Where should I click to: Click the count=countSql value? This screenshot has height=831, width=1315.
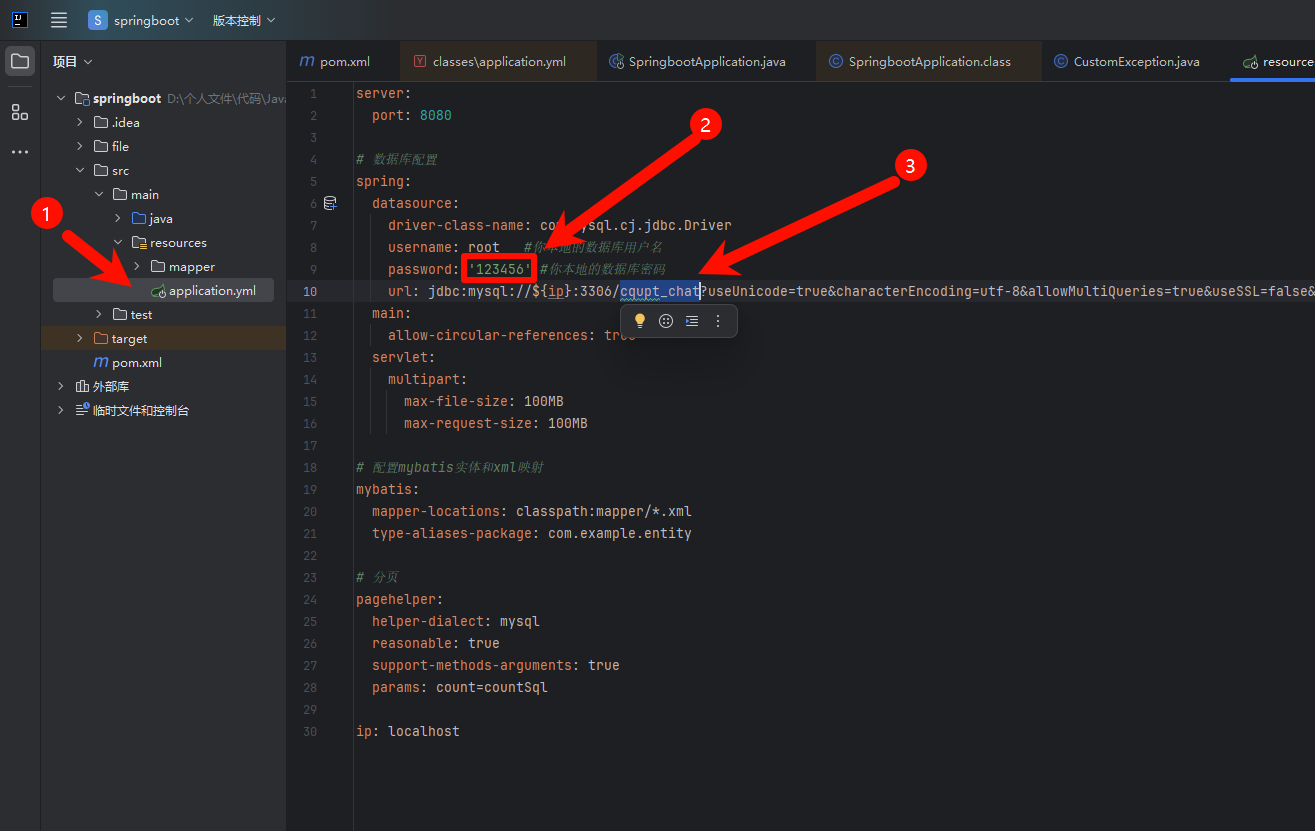coord(492,687)
